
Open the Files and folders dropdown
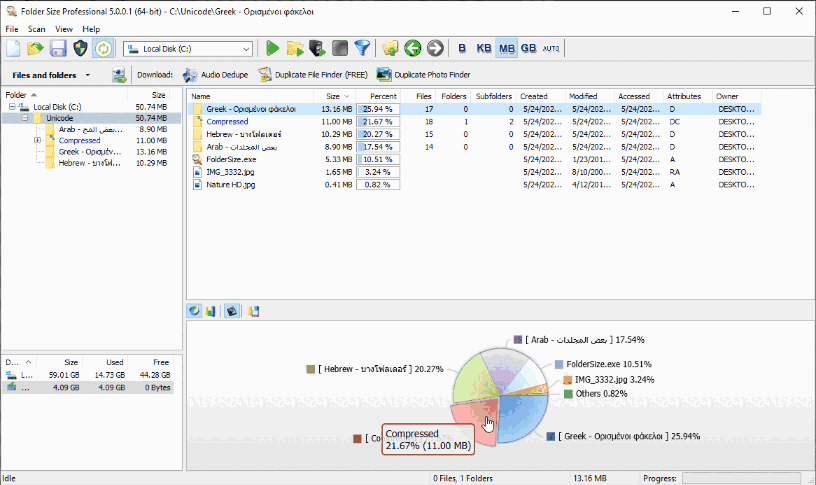pos(87,75)
